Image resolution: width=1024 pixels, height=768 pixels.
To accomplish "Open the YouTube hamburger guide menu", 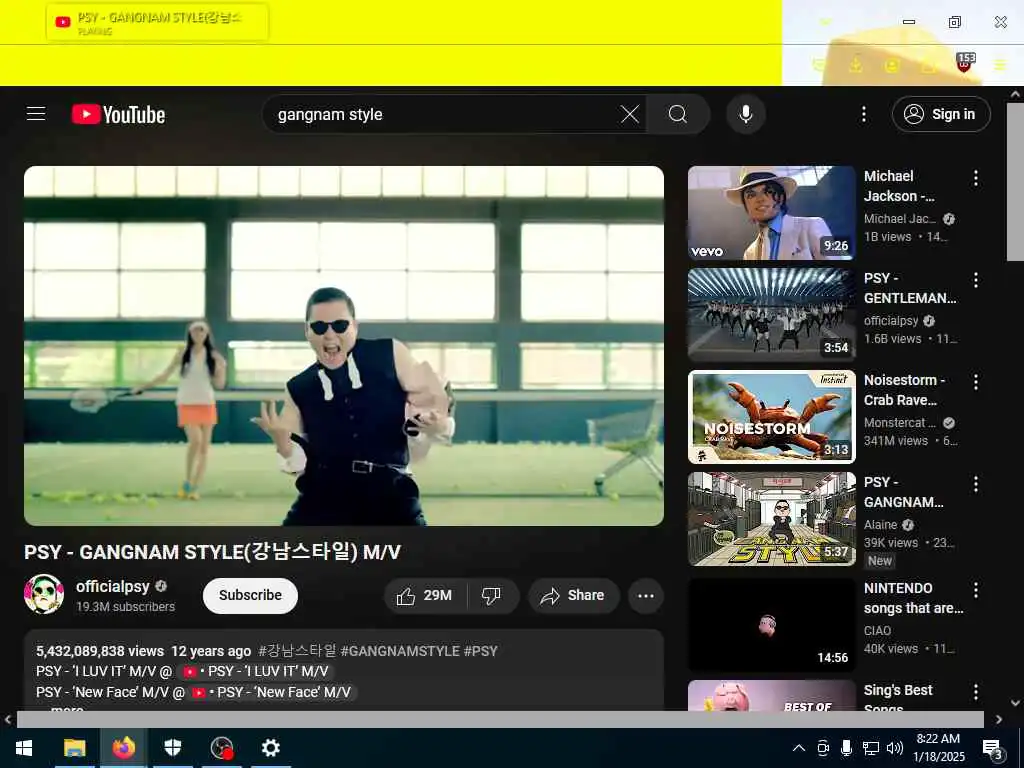I will click(36, 114).
